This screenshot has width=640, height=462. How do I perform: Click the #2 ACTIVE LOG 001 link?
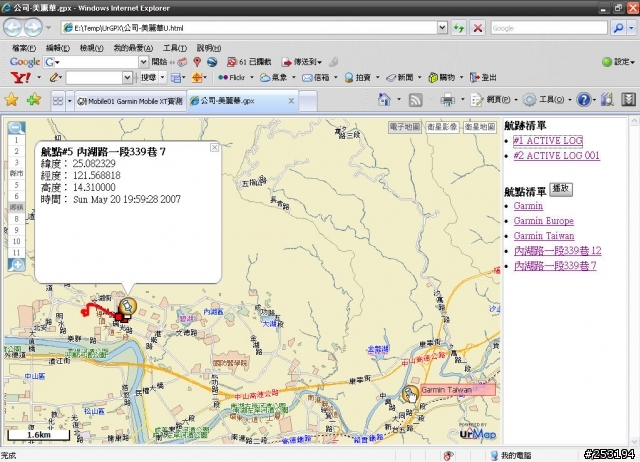click(x=556, y=155)
